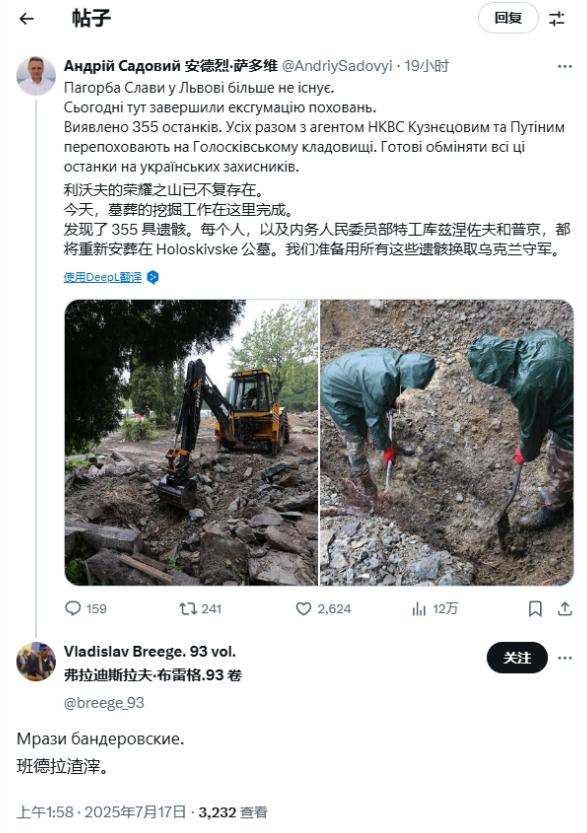
Task: View the excavator photo
Action: [x=191, y=443]
